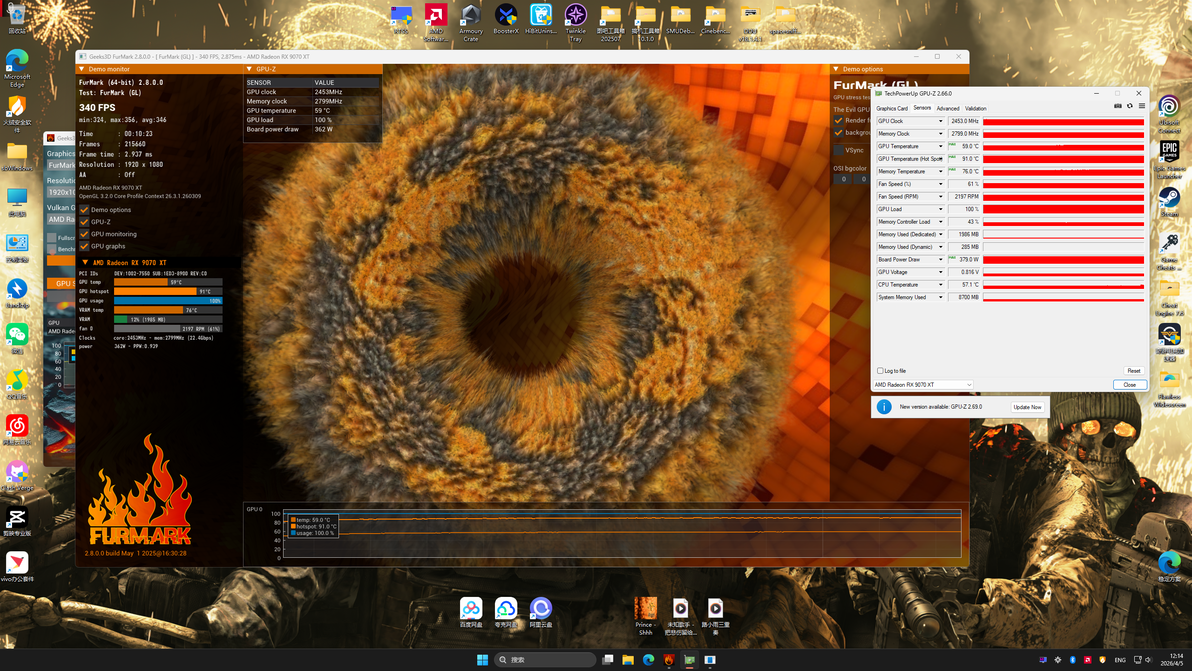The width and height of the screenshot is (1192, 671).
Task: Open File Explorer from the taskbar
Action: 628,660
